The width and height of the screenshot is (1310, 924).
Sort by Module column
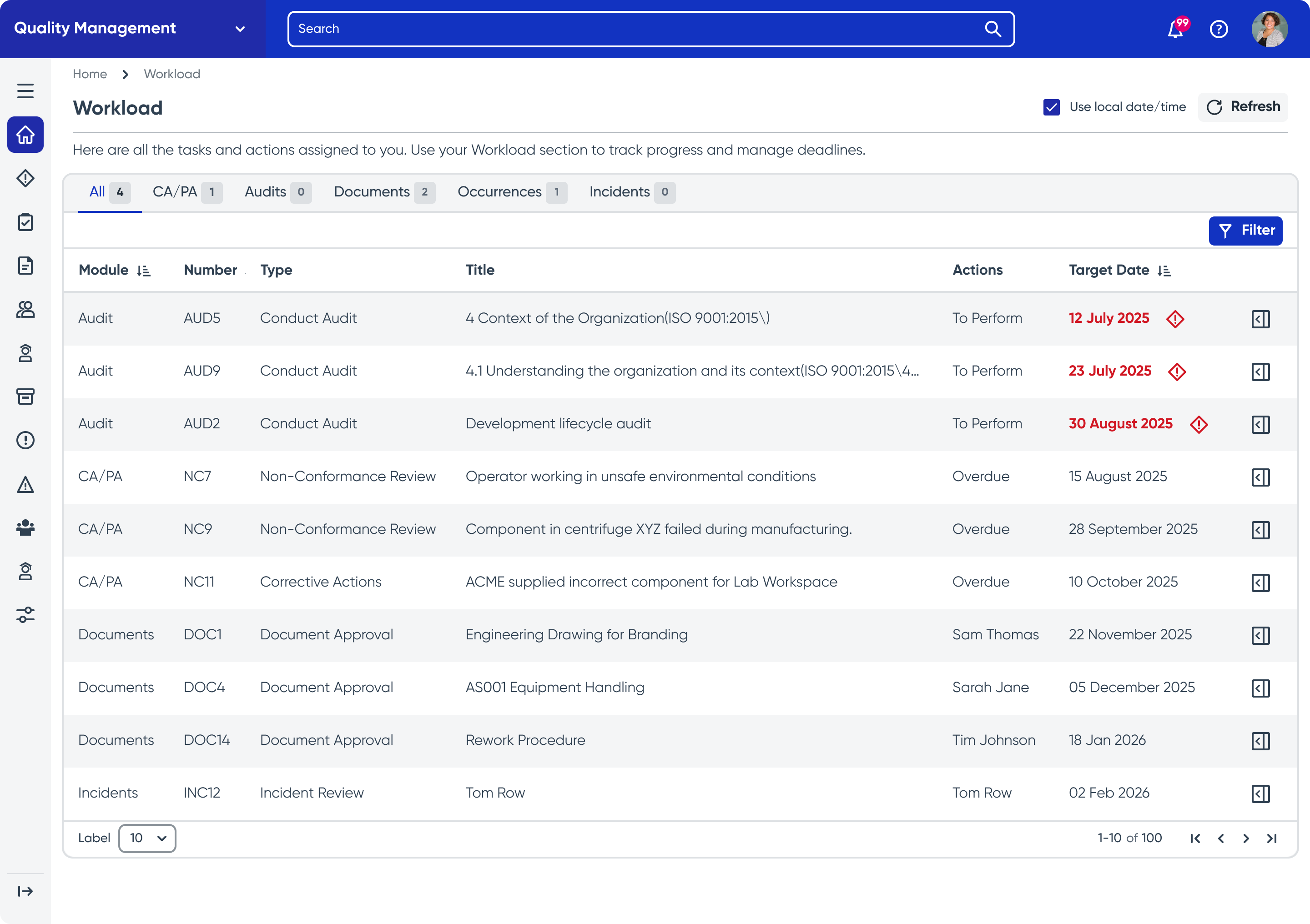click(144, 271)
